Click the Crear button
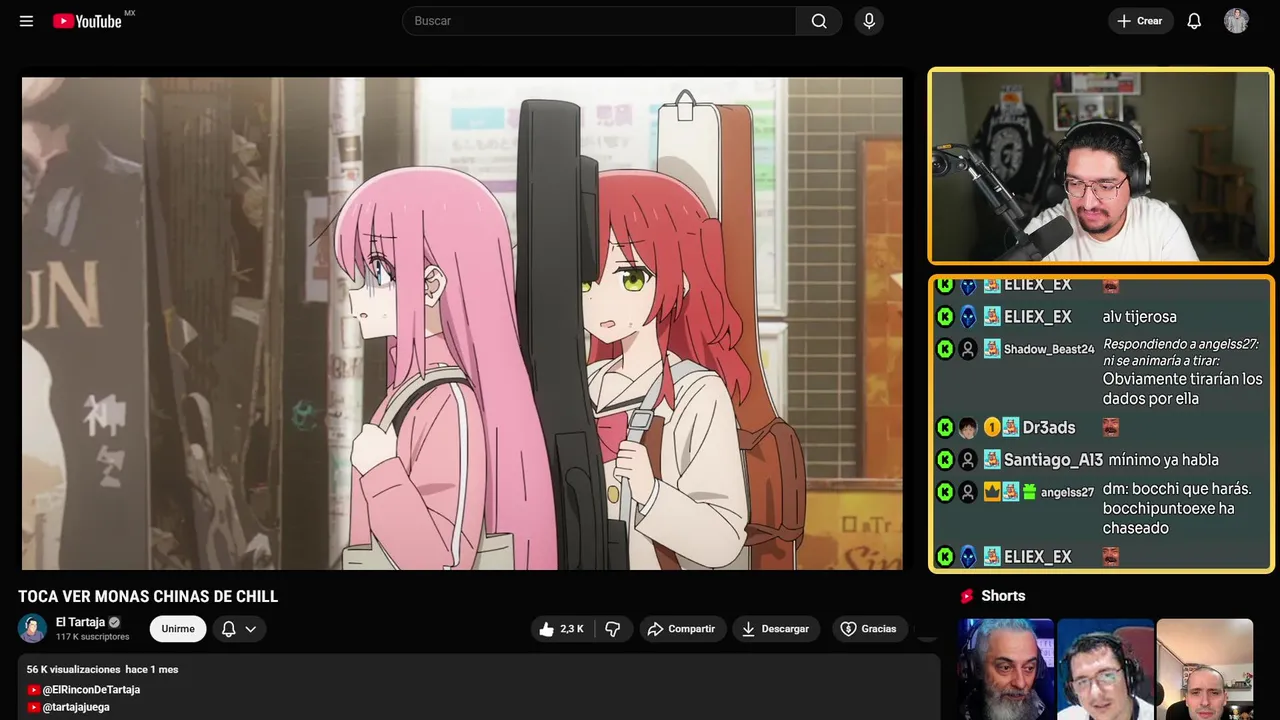 [x=1140, y=21]
